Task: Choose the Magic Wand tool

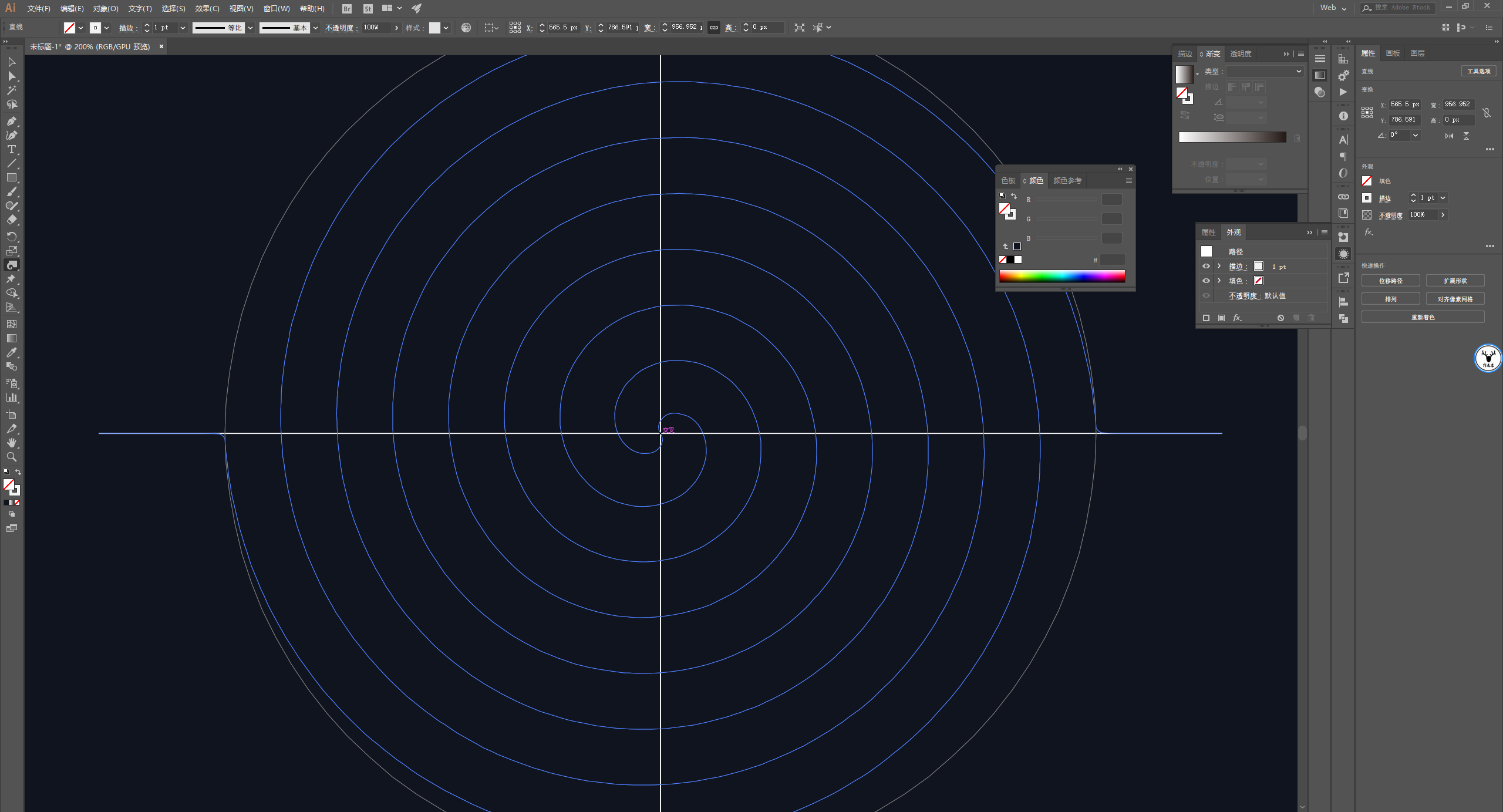Action: click(x=11, y=90)
